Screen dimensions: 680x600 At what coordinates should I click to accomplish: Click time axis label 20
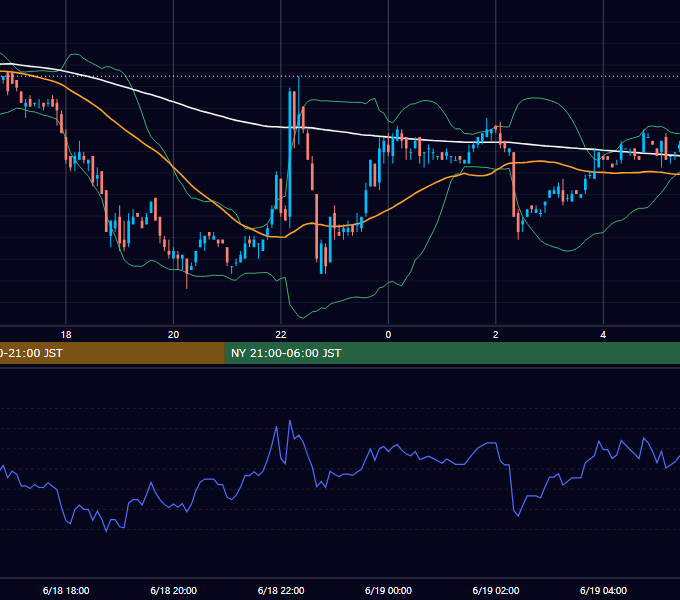173,335
